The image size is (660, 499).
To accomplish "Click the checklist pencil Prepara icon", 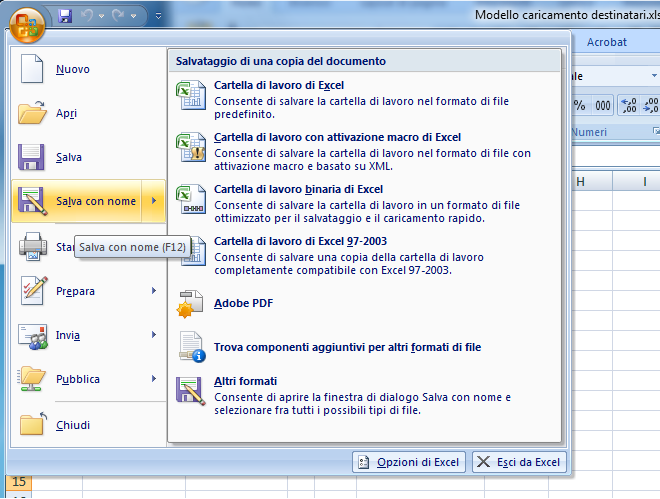I will click(34, 290).
